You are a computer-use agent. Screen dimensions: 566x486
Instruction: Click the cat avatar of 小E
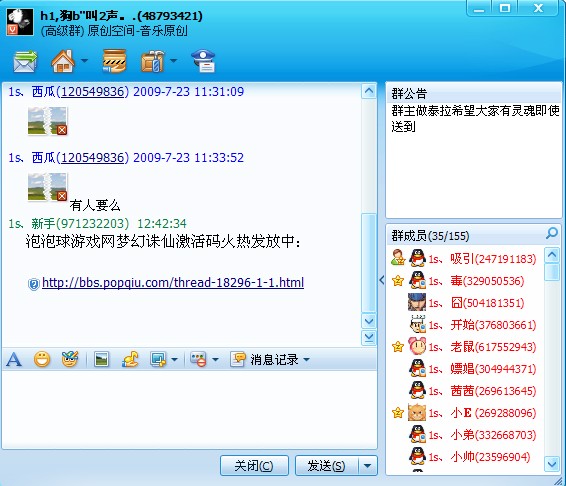[x=417, y=412]
